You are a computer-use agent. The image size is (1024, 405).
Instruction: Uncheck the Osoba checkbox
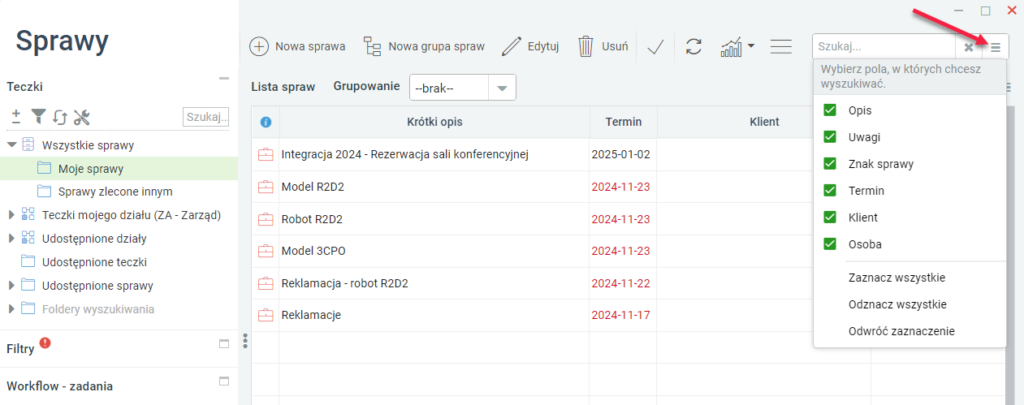point(830,244)
